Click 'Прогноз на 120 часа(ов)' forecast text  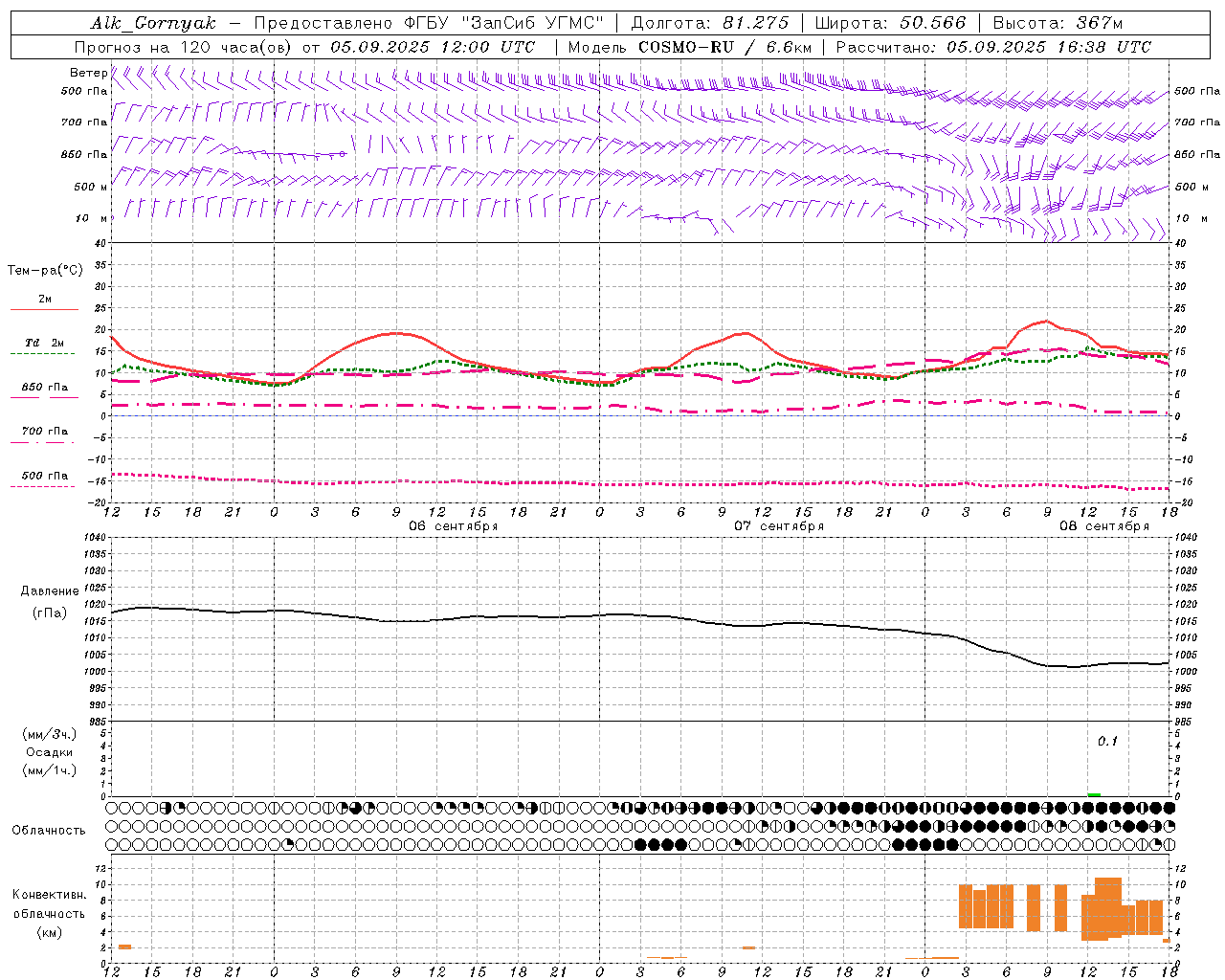point(184,47)
